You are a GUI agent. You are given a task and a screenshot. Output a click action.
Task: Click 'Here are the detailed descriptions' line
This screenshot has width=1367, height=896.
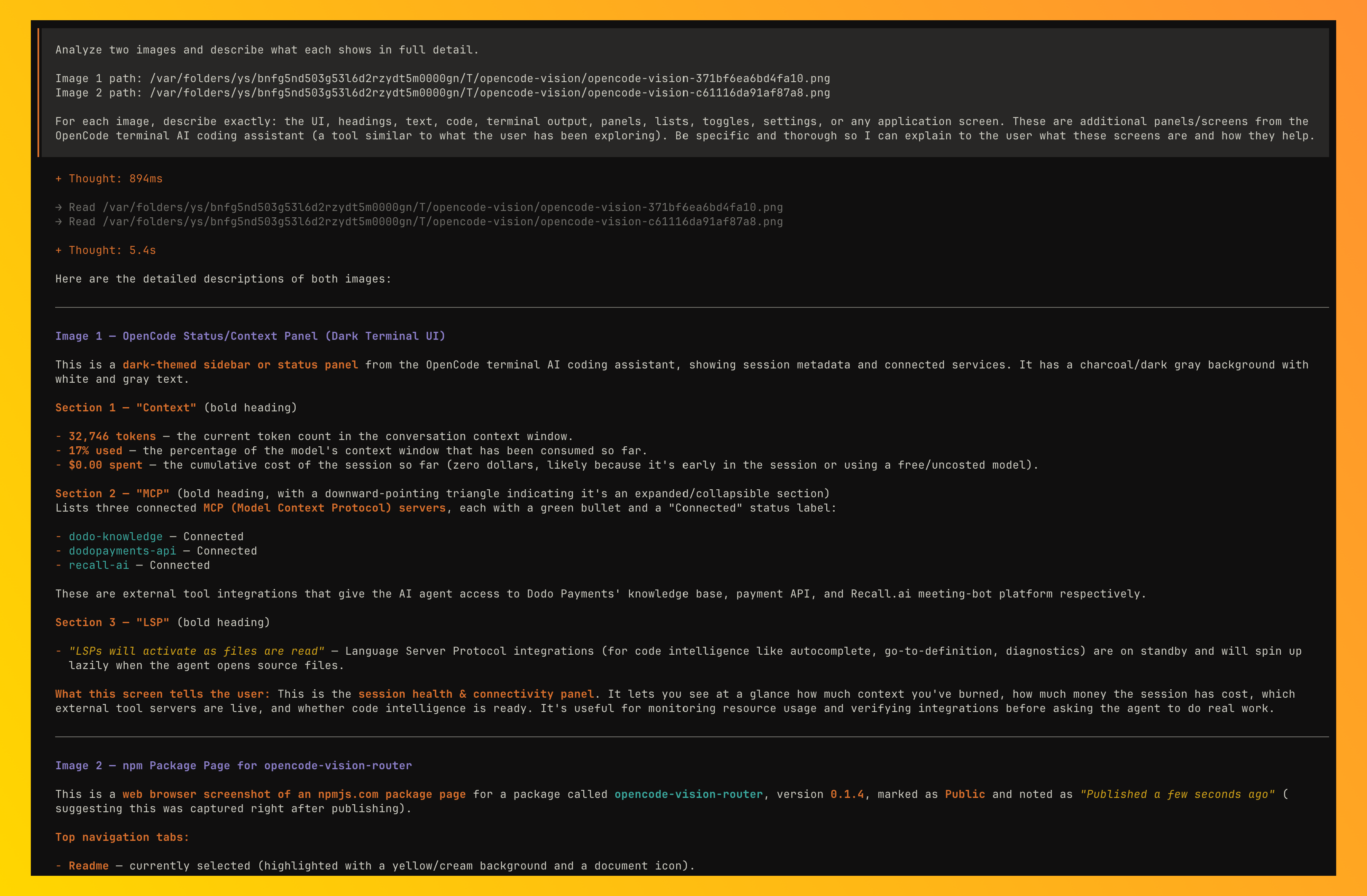coord(224,279)
